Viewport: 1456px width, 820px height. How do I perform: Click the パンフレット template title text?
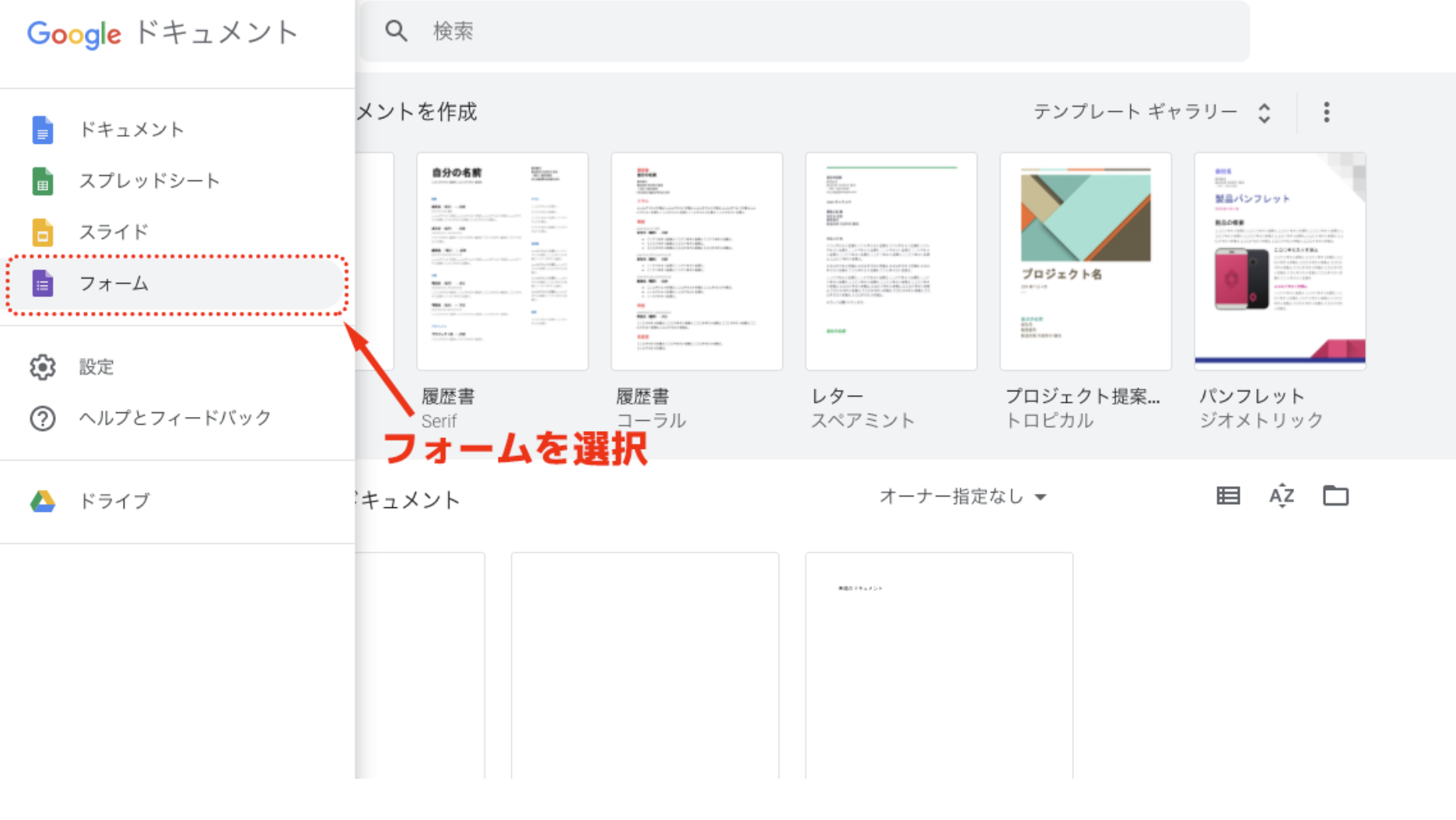[1251, 396]
